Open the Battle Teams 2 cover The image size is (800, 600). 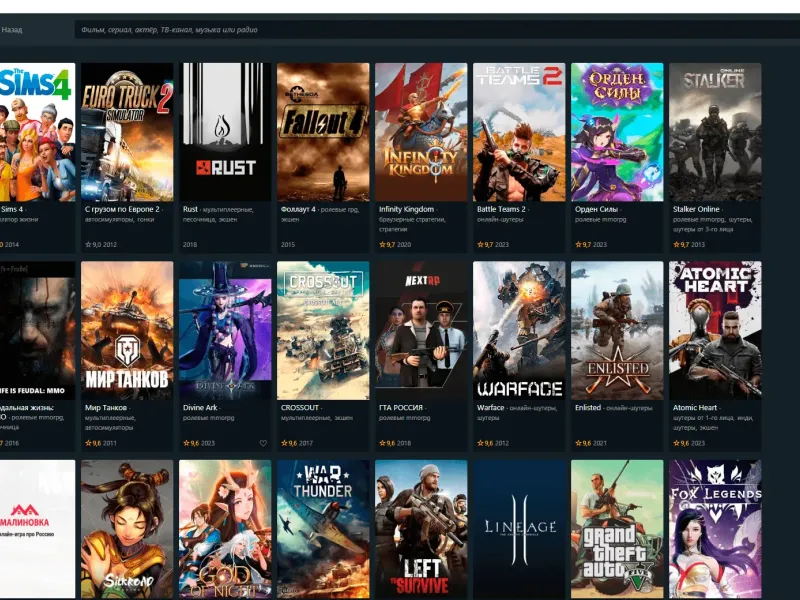pyautogui.click(x=519, y=132)
